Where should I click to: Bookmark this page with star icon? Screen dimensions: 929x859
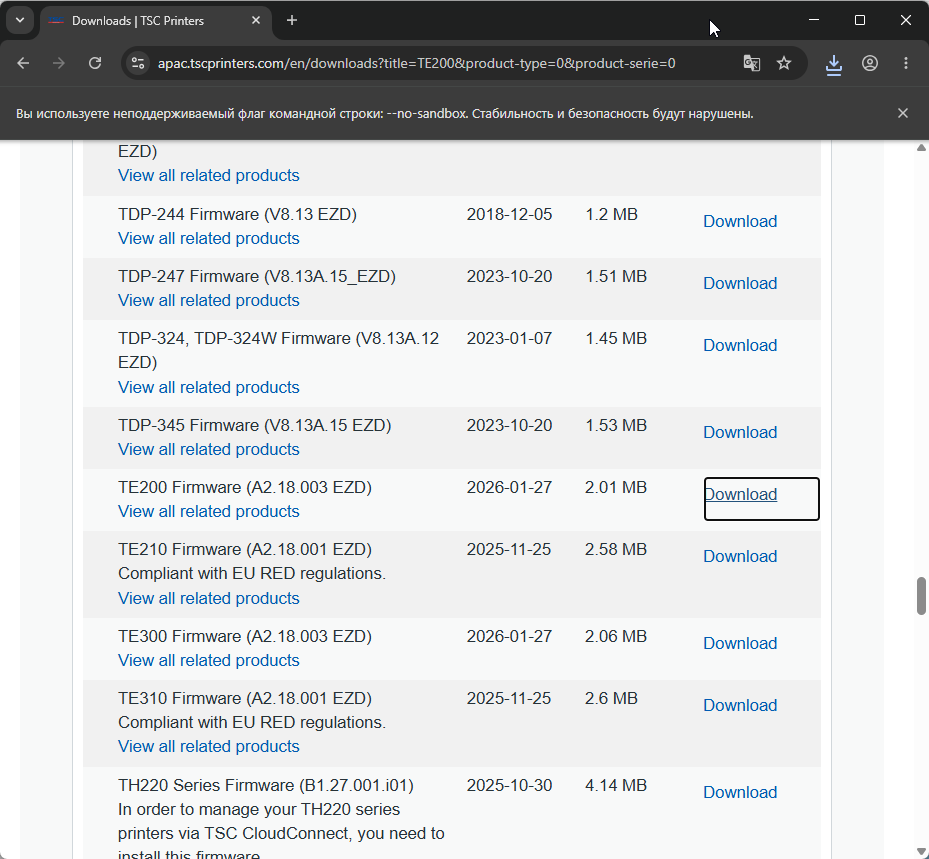(784, 63)
